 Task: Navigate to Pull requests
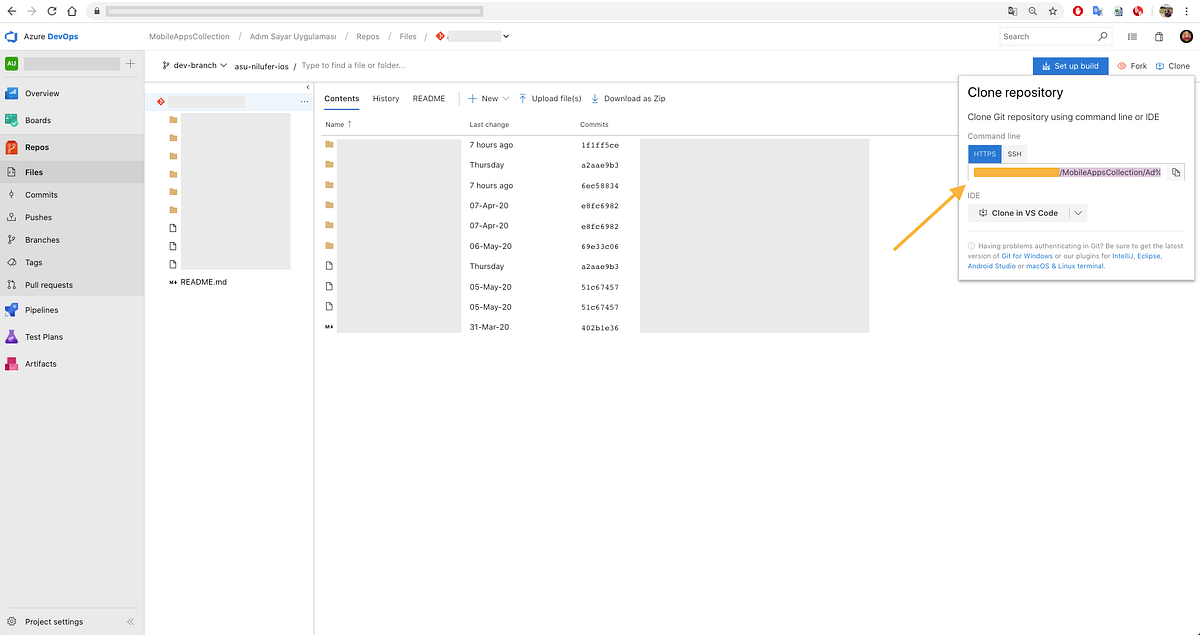[50, 284]
